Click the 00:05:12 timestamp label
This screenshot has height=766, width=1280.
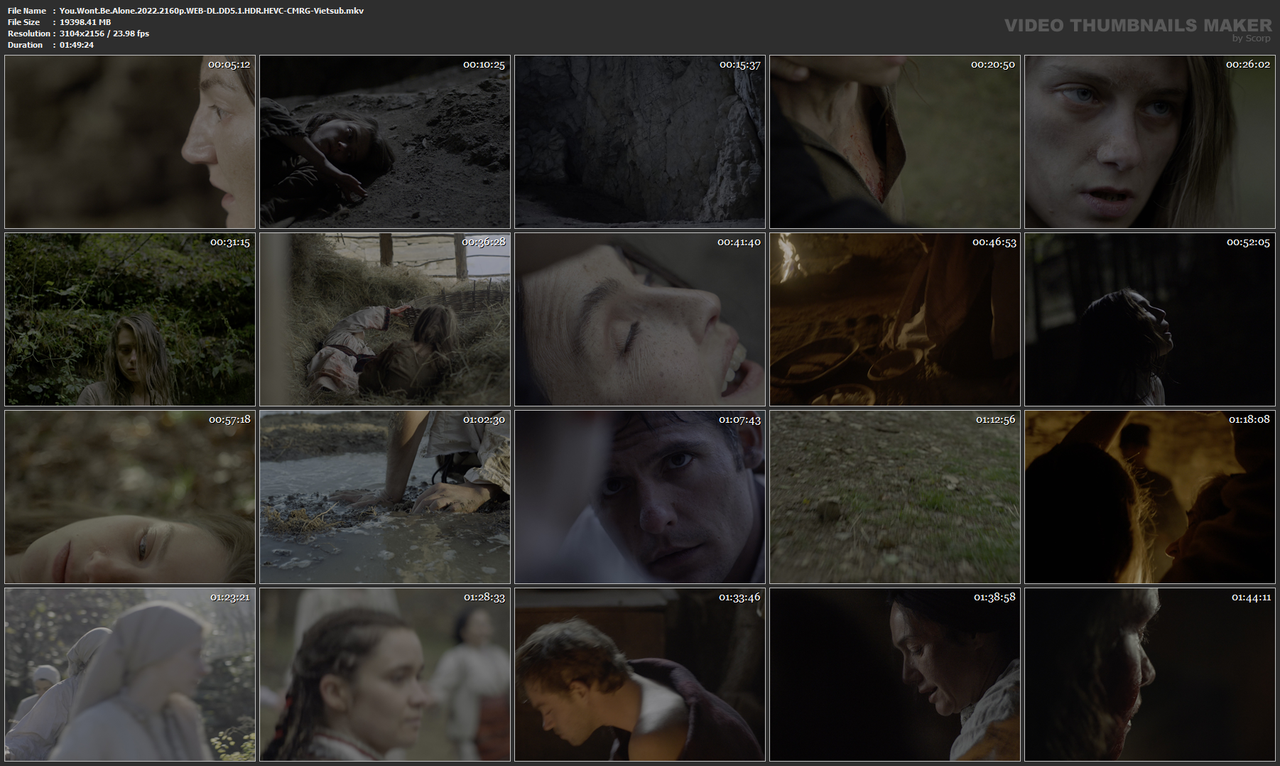tap(229, 64)
